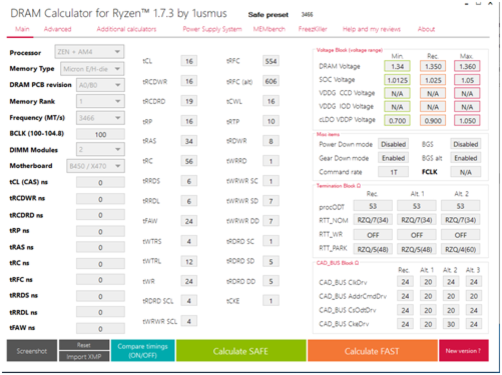Viewport: 502px width, 375px height.
Task: Click the Import XMP button
Action: coord(84,356)
